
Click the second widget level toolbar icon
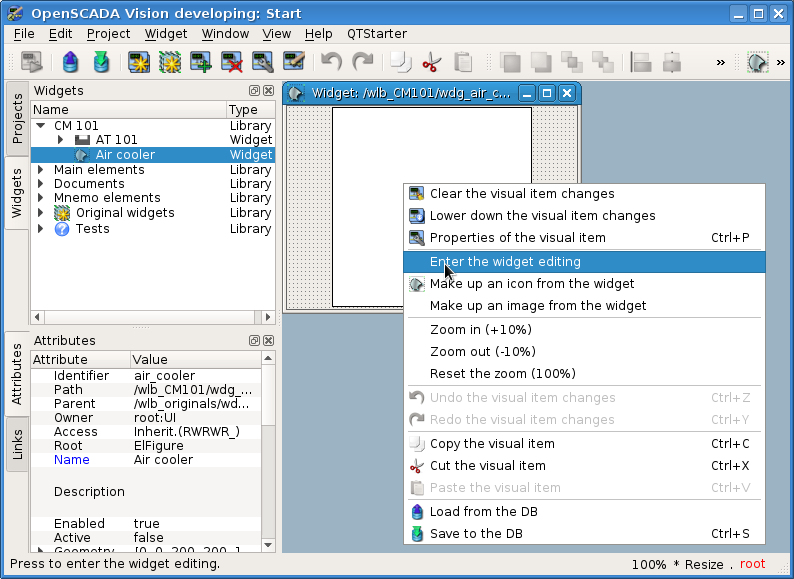click(541, 62)
